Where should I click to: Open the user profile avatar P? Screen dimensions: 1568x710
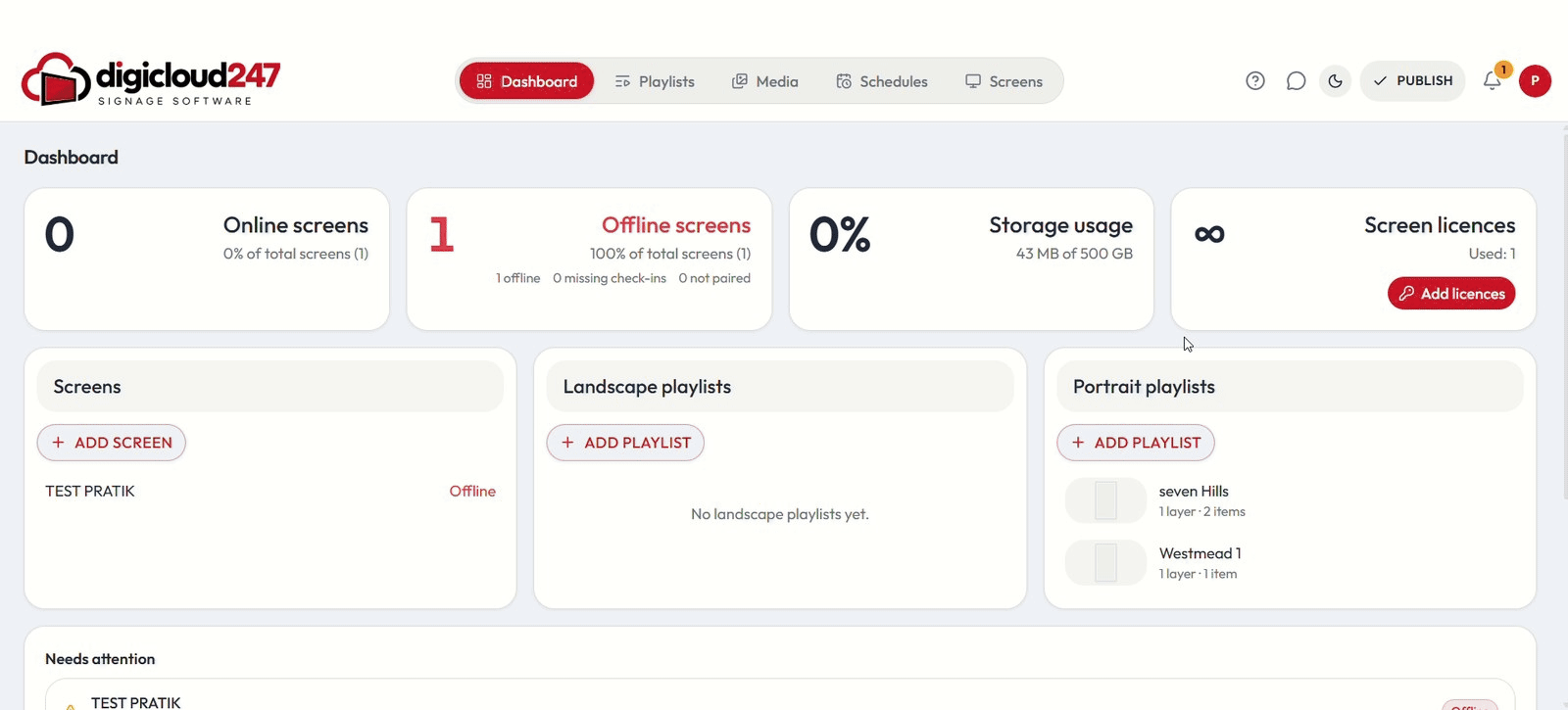tap(1535, 81)
